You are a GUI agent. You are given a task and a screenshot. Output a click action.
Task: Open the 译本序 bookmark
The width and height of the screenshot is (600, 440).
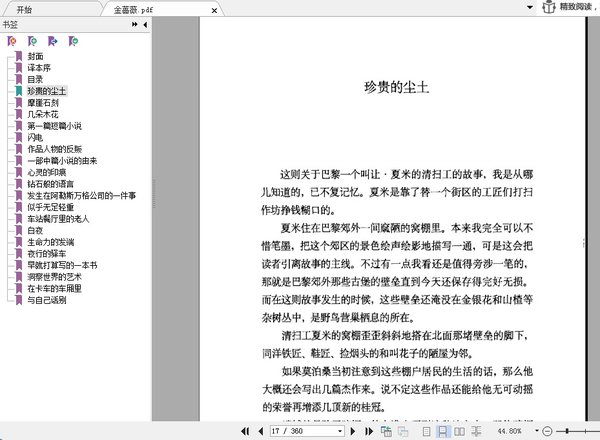39,68
